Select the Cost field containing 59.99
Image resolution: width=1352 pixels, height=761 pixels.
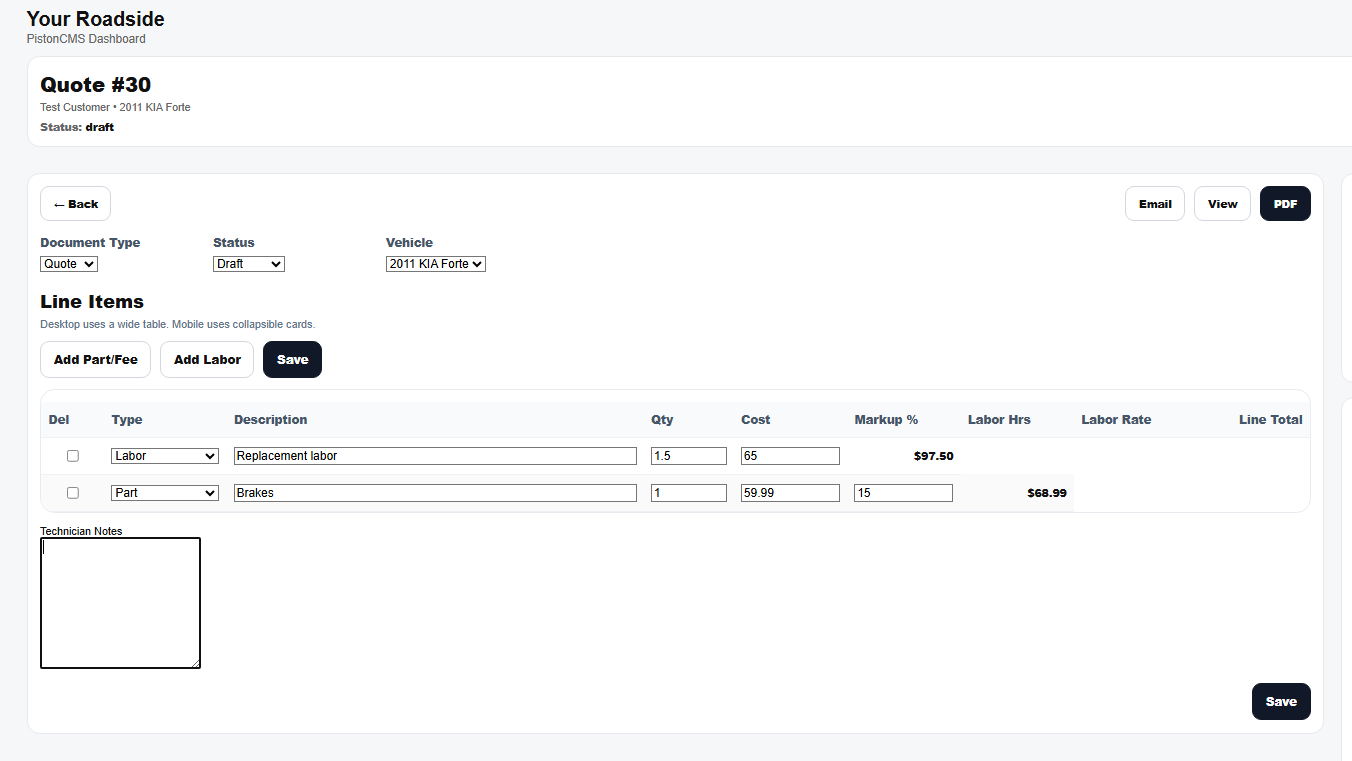(x=790, y=492)
